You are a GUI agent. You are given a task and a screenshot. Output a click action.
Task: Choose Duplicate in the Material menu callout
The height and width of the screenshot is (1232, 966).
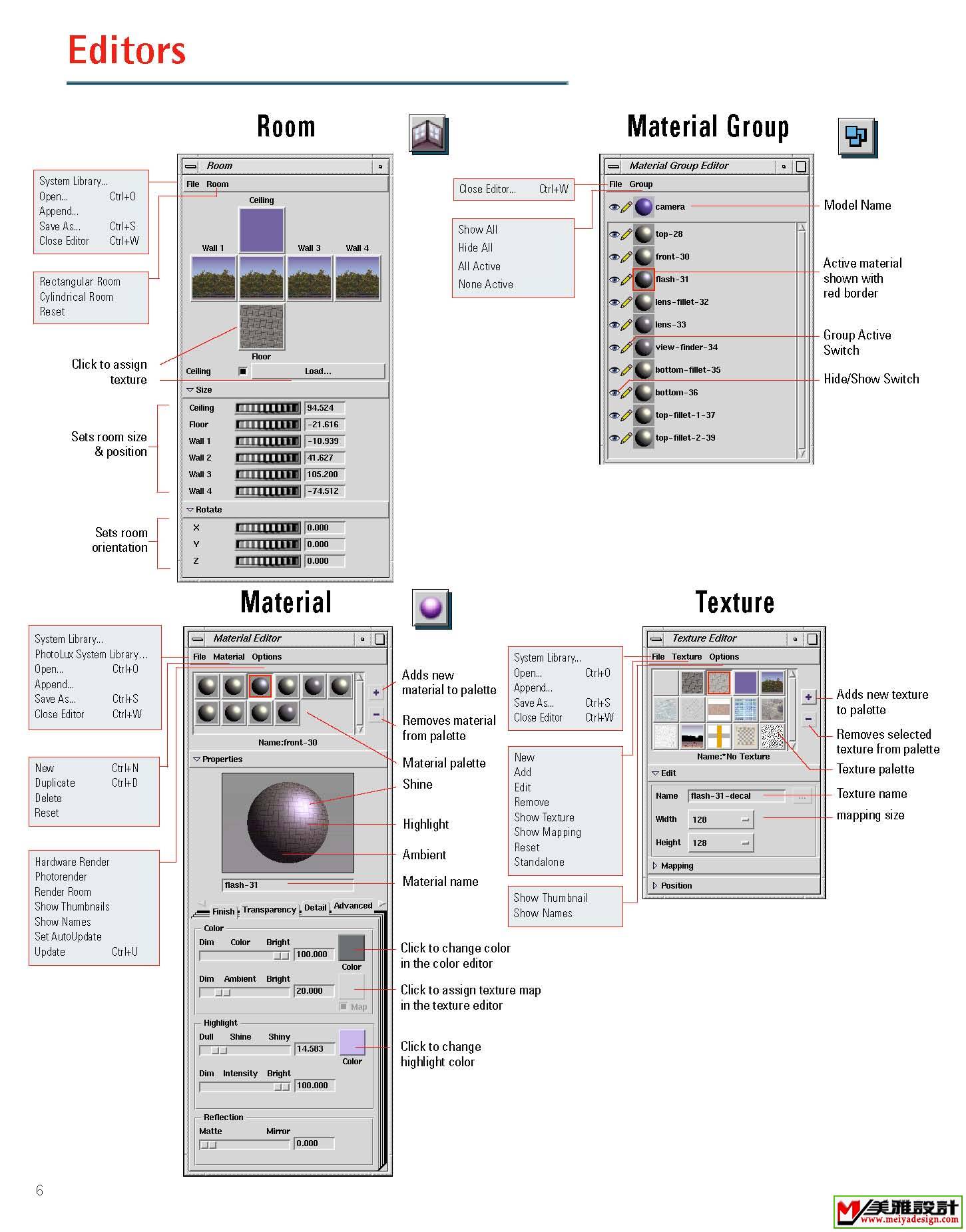[x=55, y=783]
